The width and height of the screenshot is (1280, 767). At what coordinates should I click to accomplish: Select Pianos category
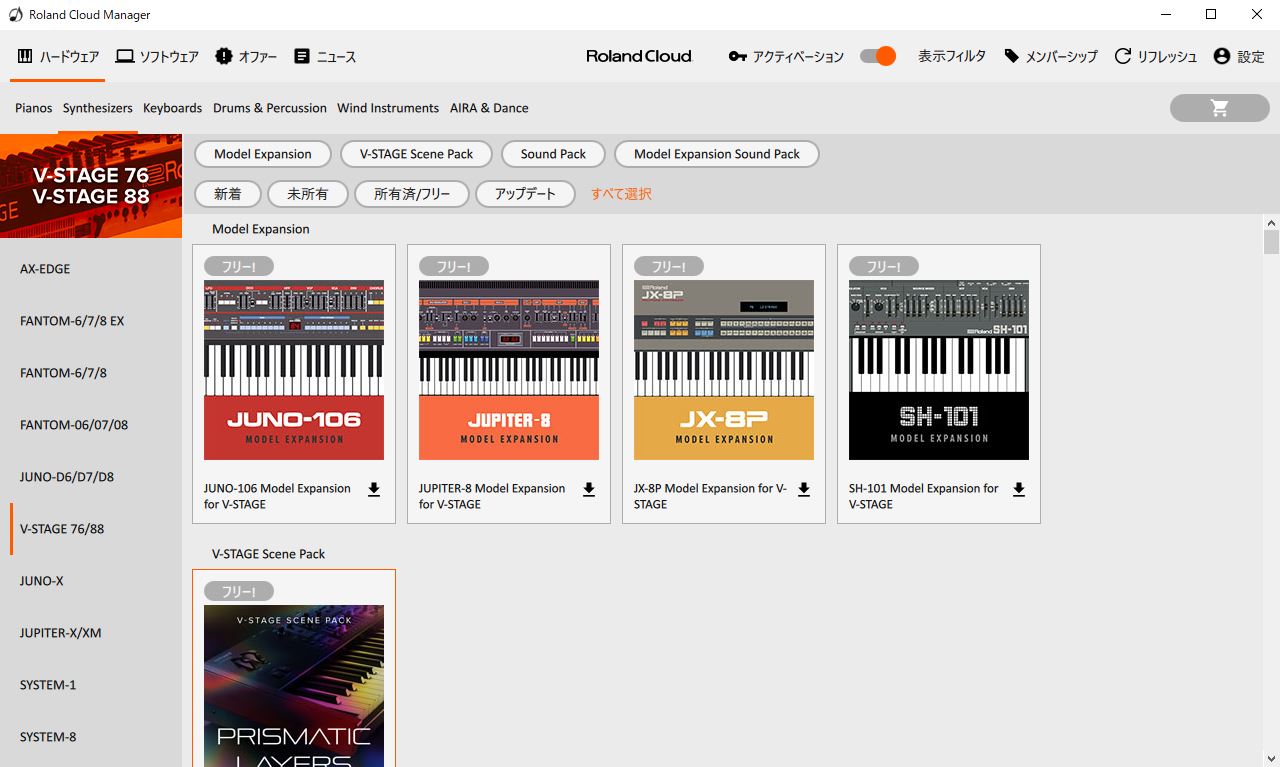33,108
